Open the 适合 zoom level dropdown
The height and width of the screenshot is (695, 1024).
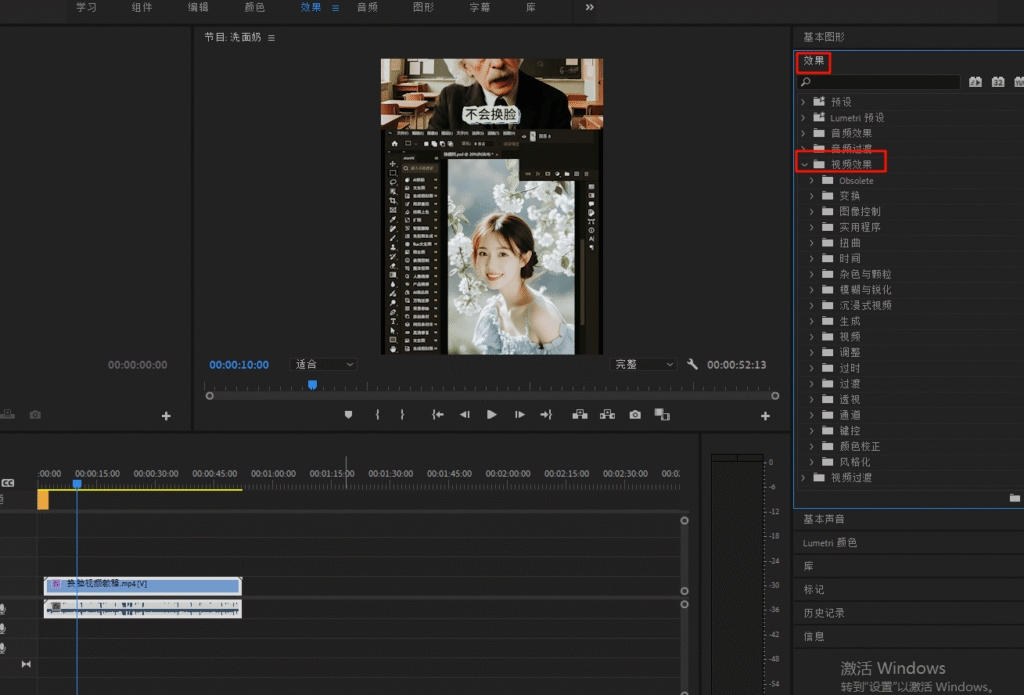(x=324, y=365)
